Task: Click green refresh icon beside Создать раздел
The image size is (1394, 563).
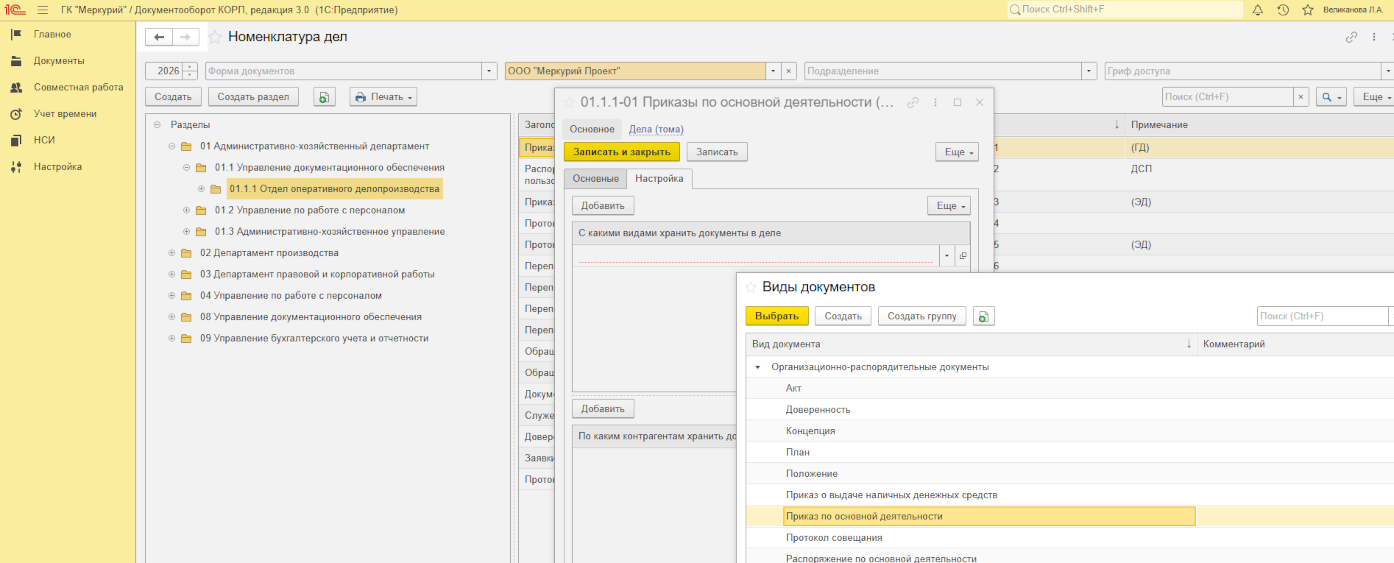Action: coord(324,97)
